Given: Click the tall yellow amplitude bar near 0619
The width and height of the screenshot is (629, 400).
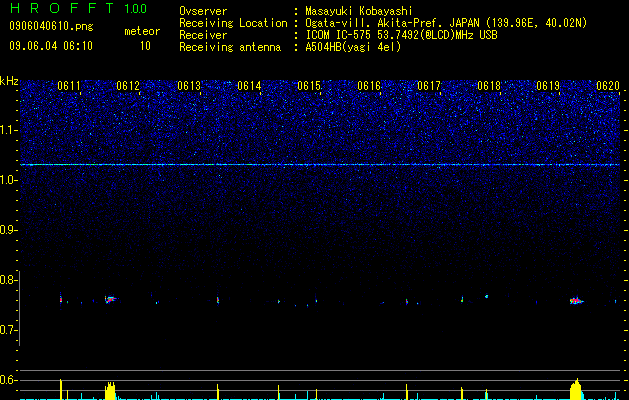Looking at the screenshot, I should pos(576,389).
